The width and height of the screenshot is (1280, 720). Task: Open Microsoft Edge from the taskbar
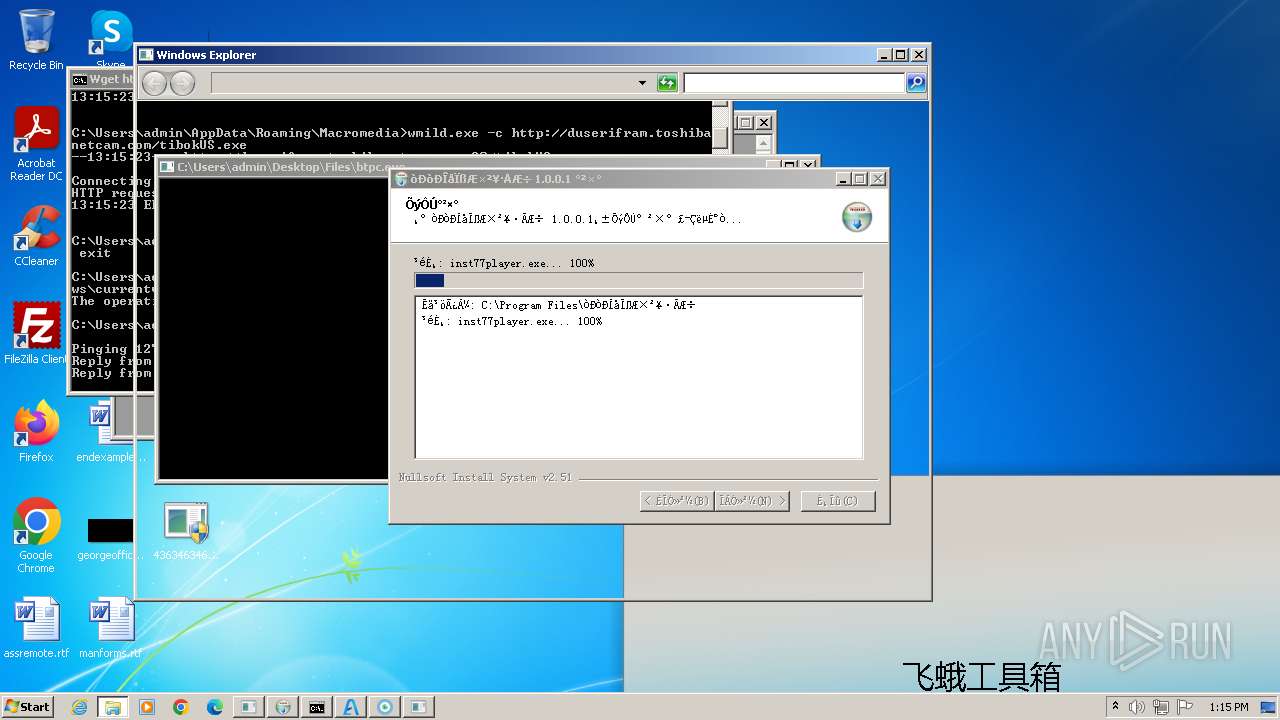[x=214, y=707]
